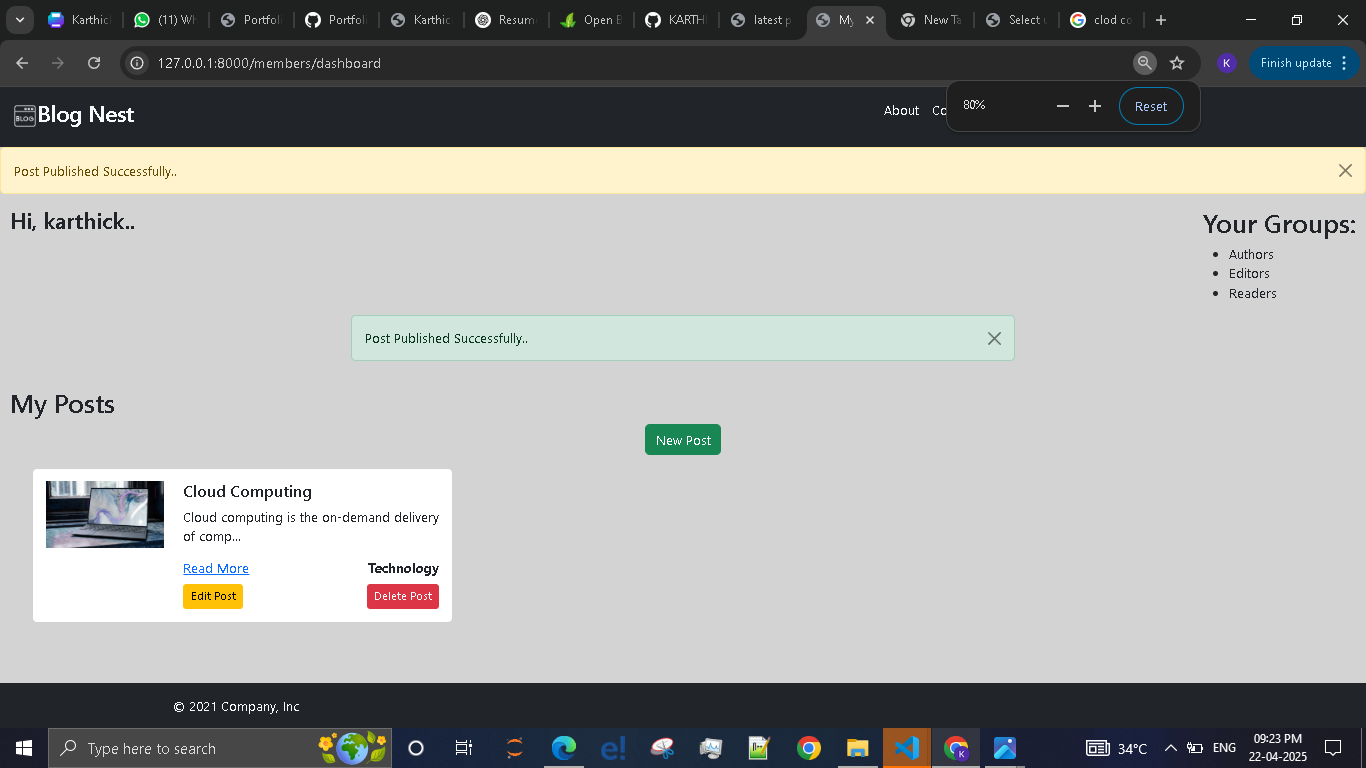Click the New Post button
Screen dimensions: 1366x768
pos(683,440)
